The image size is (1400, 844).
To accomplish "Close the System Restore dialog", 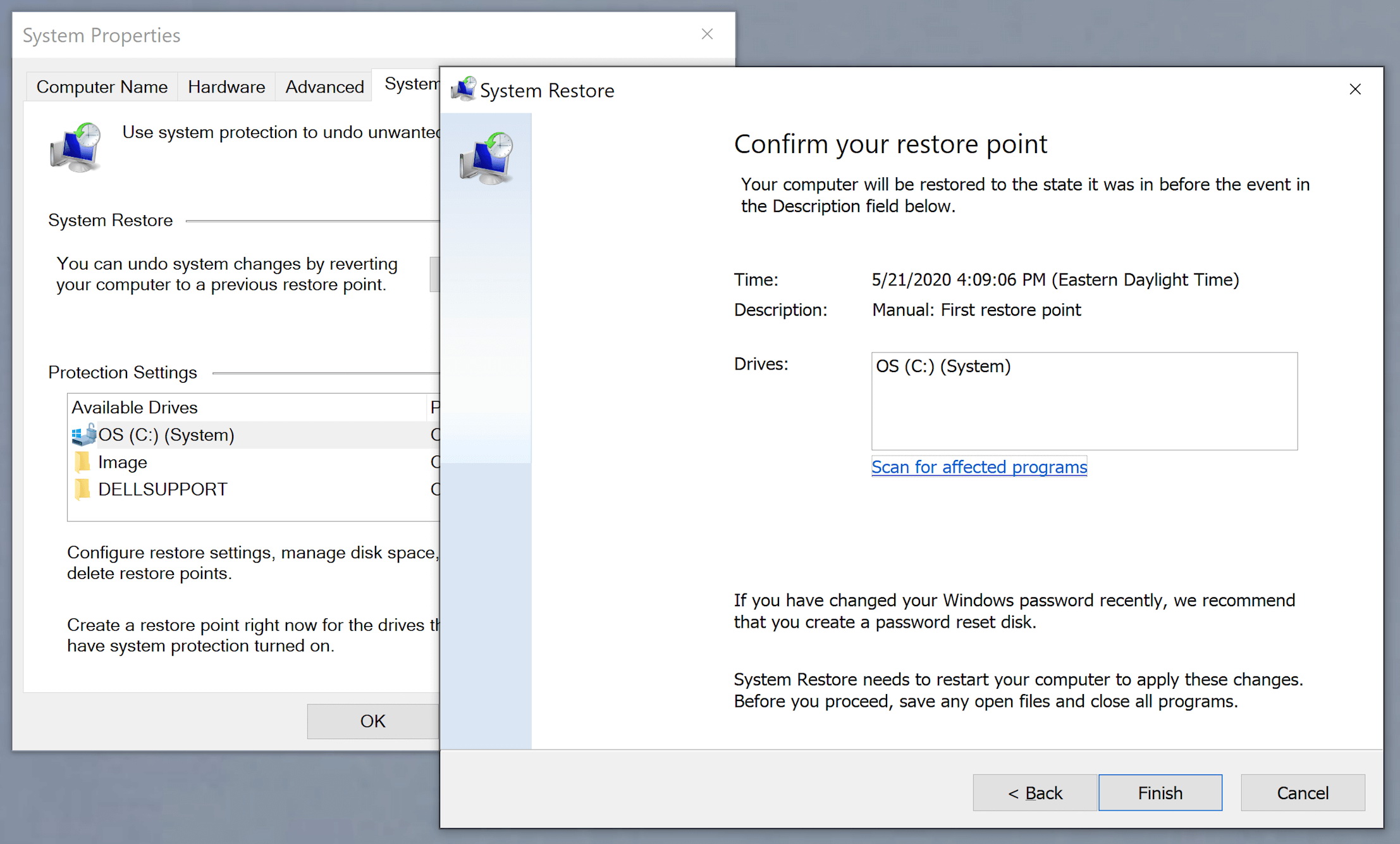I will (x=1354, y=89).
